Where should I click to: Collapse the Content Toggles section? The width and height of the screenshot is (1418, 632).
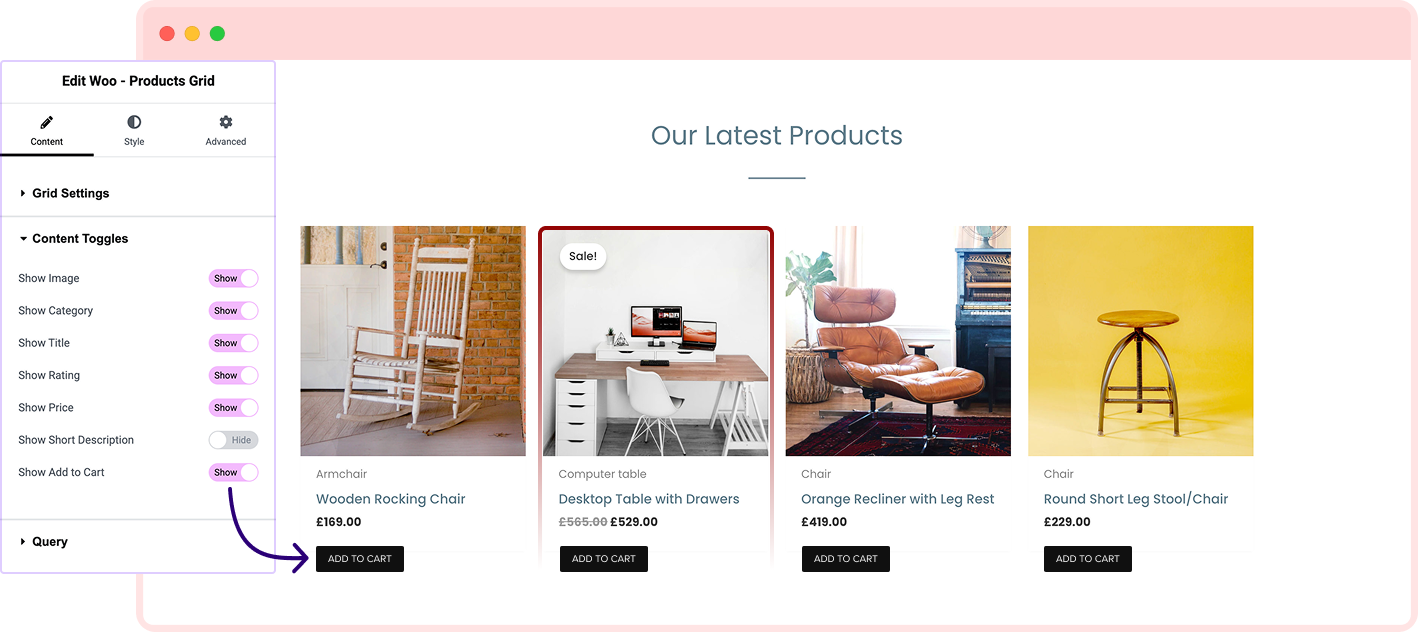tap(138, 239)
